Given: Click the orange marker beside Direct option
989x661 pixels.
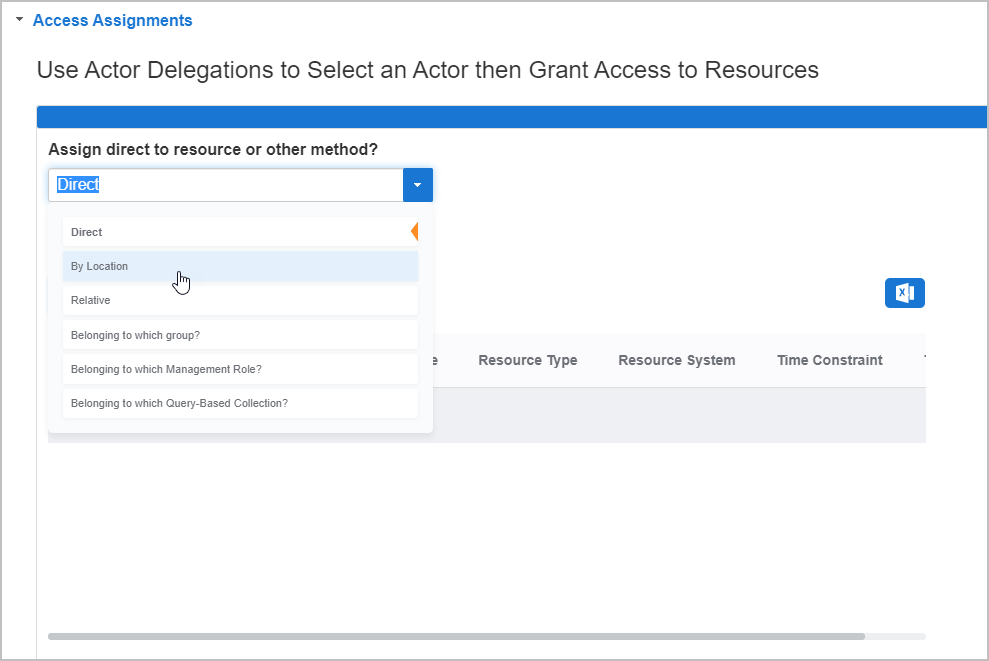Looking at the screenshot, I should (x=414, y=232).
